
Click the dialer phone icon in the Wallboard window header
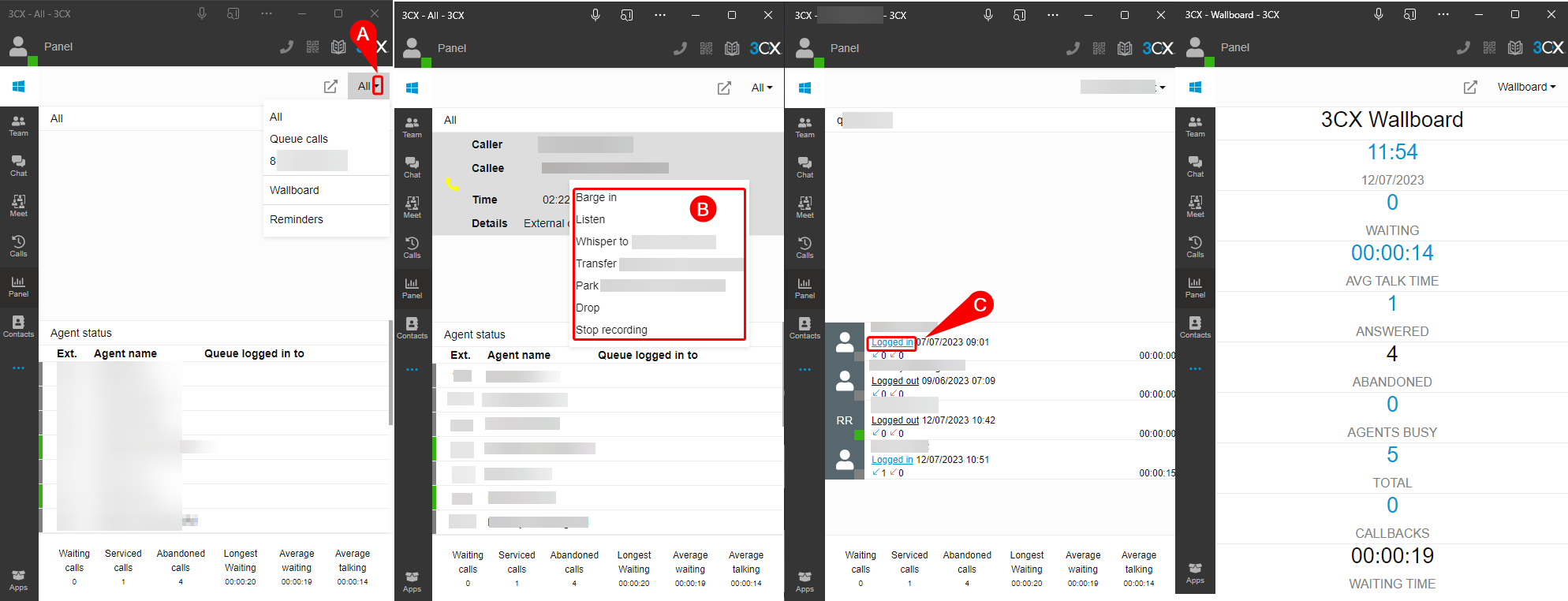pyautogui.click(x=1463, y=47)
